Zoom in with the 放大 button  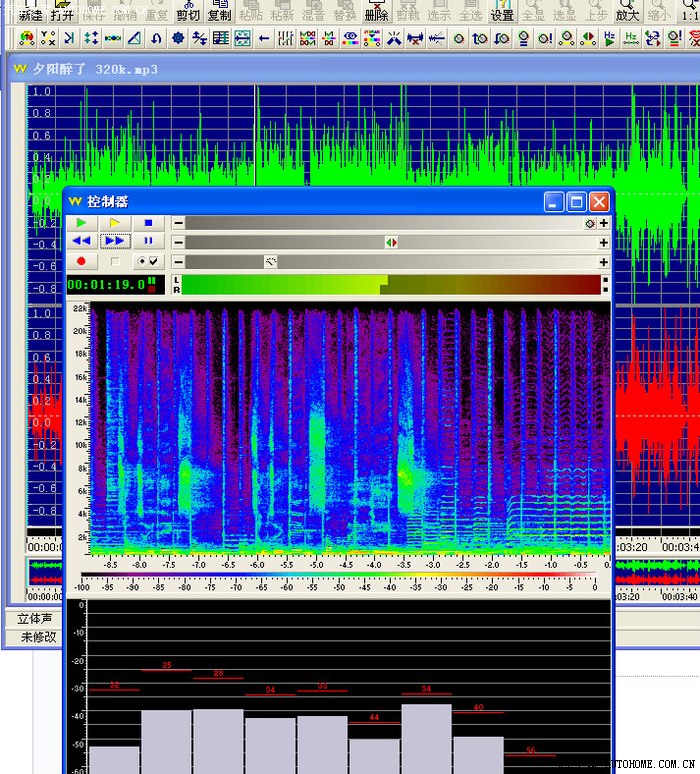pyautogui.click(x=627, y=11)
